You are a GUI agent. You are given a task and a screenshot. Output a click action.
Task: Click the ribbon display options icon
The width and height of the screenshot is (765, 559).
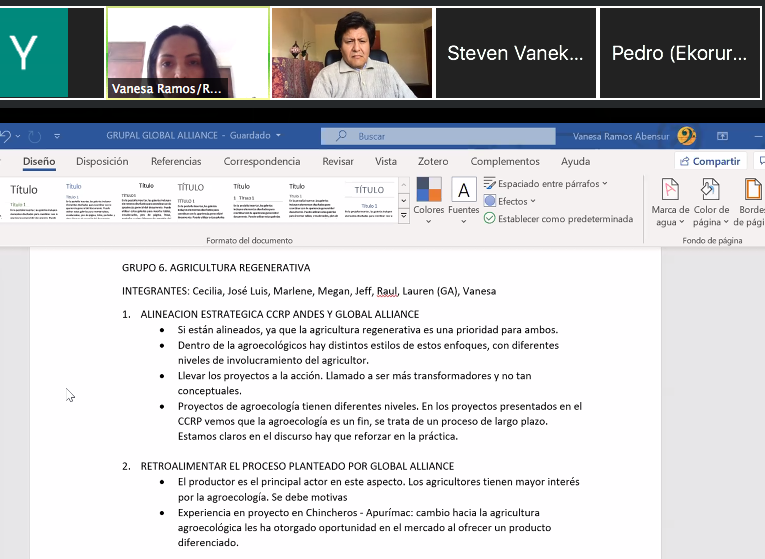[x=722, y=136]
